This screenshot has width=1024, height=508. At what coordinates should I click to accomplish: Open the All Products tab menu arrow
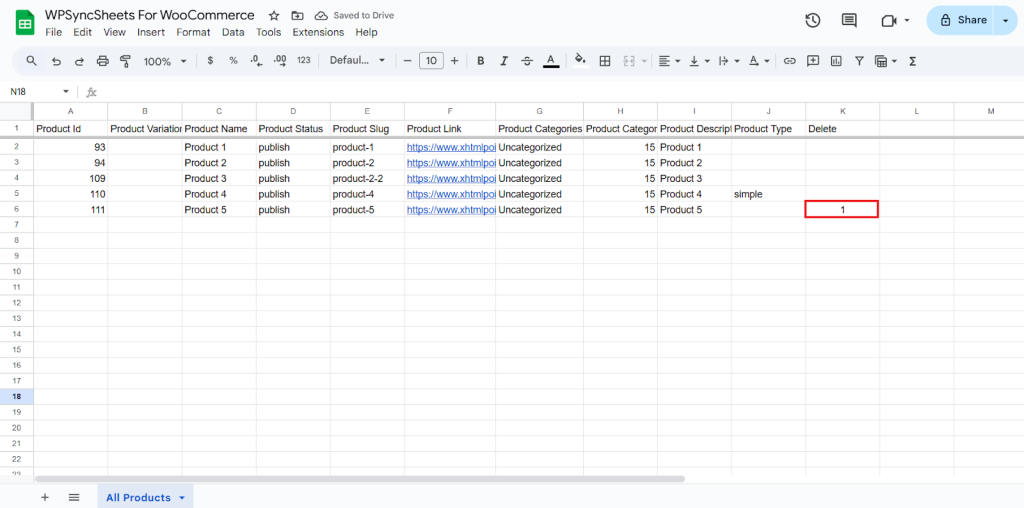click(x=182, y=498)
